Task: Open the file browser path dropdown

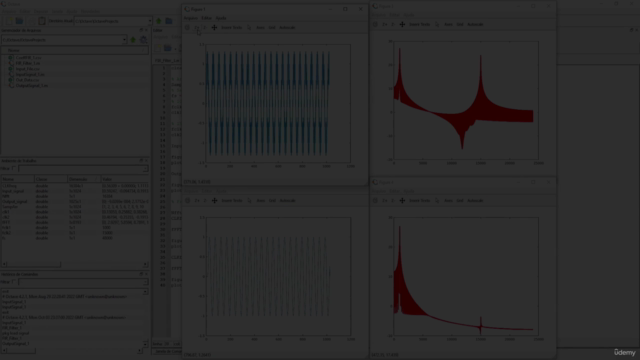Action: click(124, 40)
